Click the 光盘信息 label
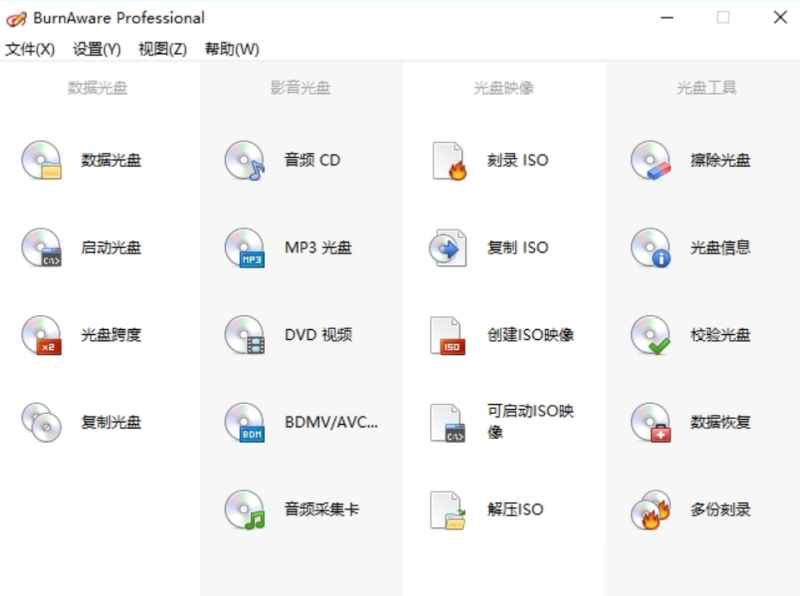This screenshot has height=596, width=800. pyautogui.click(x=720, y=247)
